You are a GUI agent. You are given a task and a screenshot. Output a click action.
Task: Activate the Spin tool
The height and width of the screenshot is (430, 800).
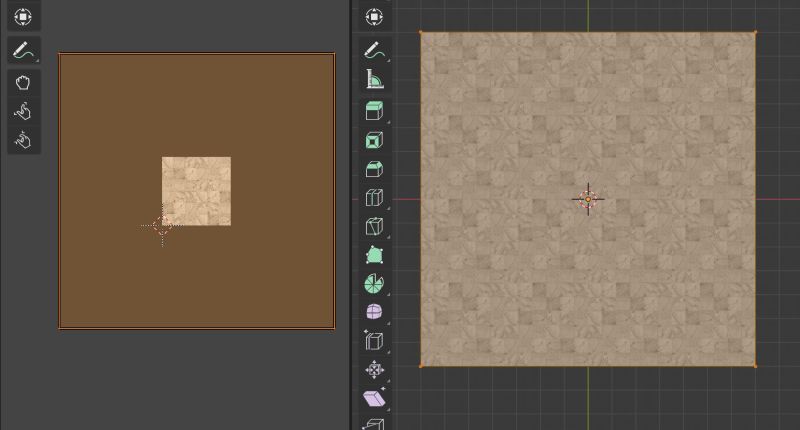tap(374, 284)
